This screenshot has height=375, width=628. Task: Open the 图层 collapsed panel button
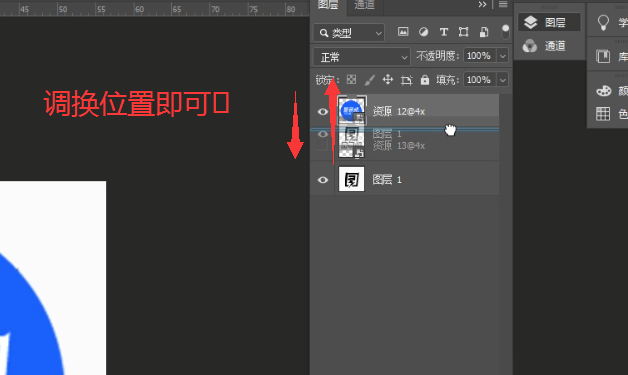(x=549, y=22)
